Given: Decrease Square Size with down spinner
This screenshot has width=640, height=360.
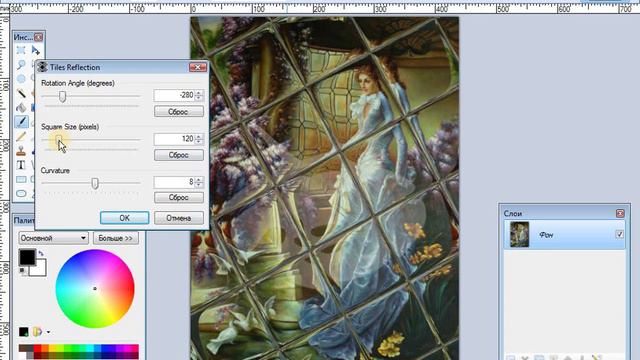Looking at the screenshot, I should [199, 142].
